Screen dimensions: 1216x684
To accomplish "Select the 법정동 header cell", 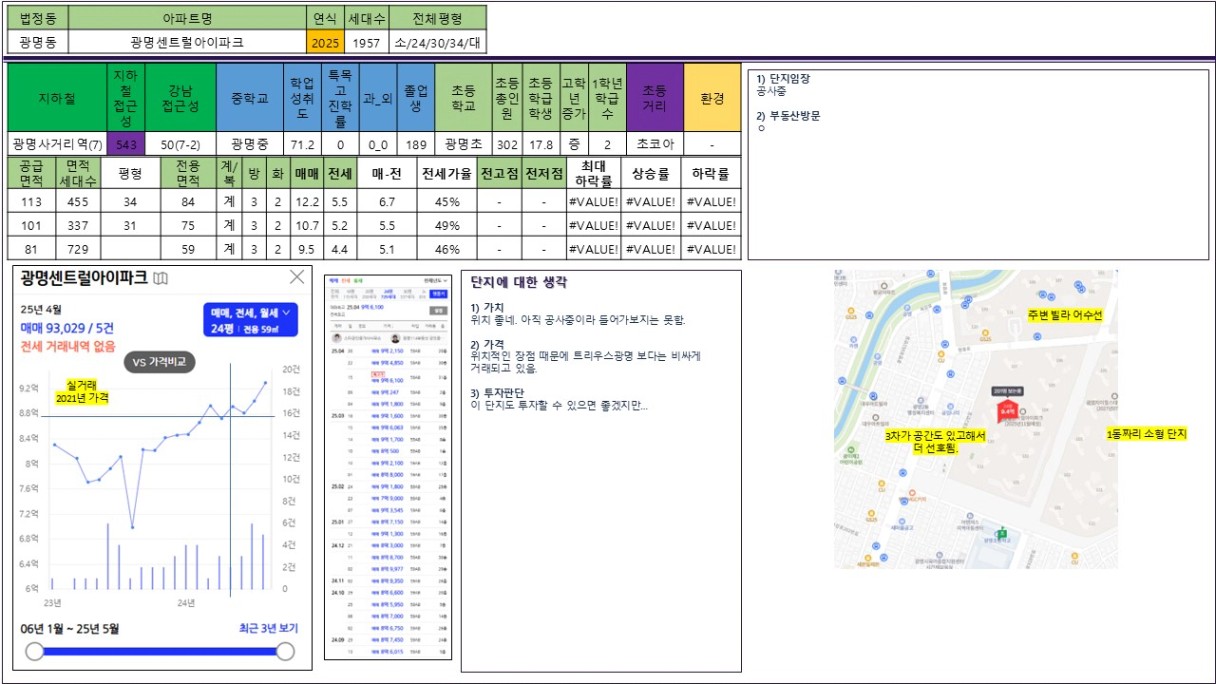I will (39, 18).
